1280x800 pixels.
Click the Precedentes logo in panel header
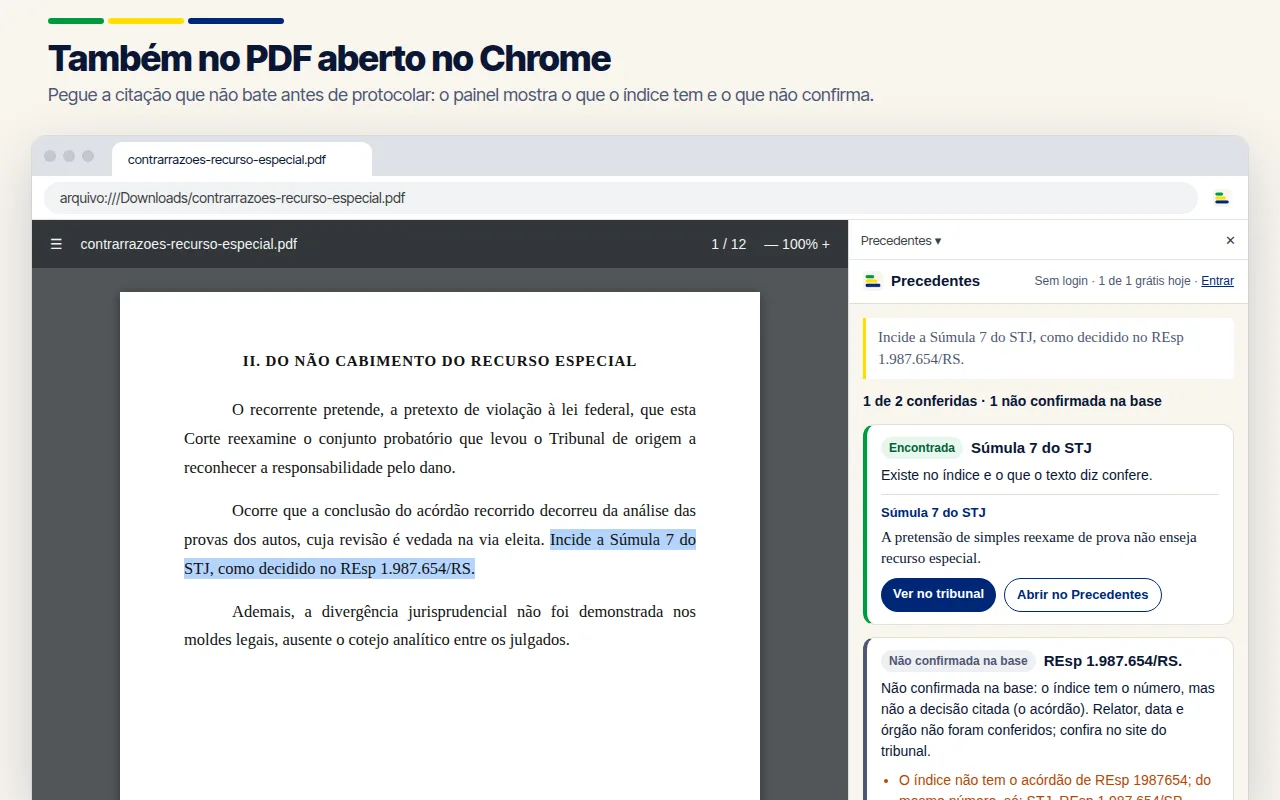[873, 281]
